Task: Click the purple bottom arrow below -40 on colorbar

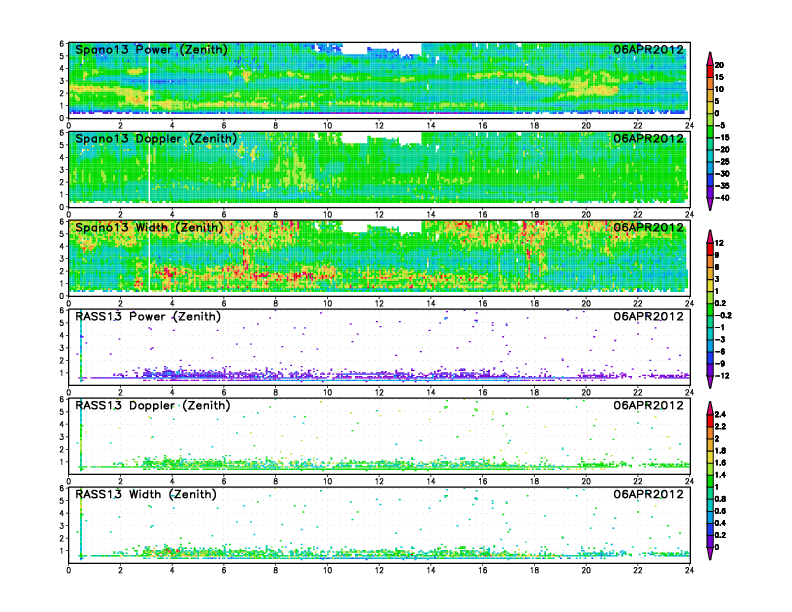Action: 710,203
